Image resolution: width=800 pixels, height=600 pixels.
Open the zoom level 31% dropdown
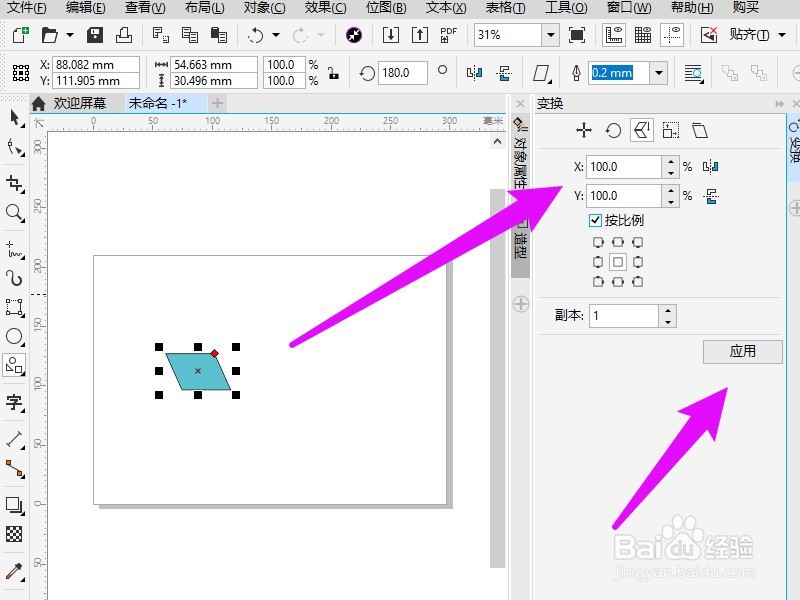(x=551, y=35)
